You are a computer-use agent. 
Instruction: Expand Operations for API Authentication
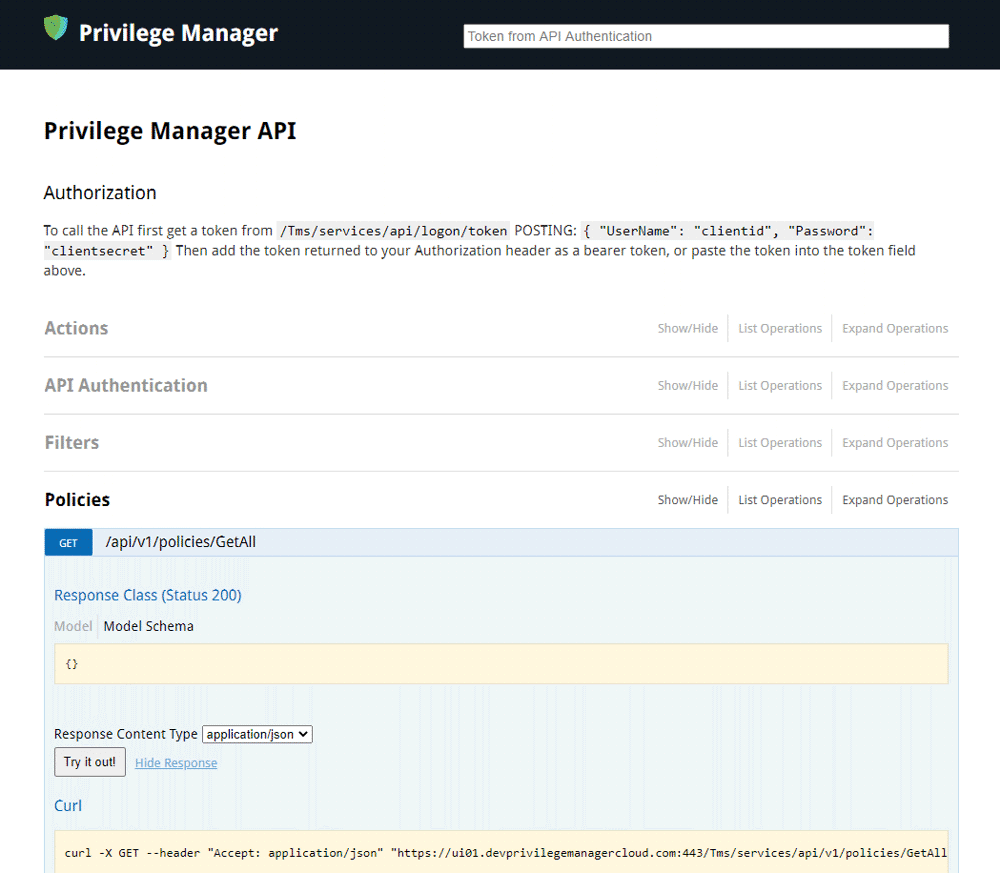[x=894, y=385]
